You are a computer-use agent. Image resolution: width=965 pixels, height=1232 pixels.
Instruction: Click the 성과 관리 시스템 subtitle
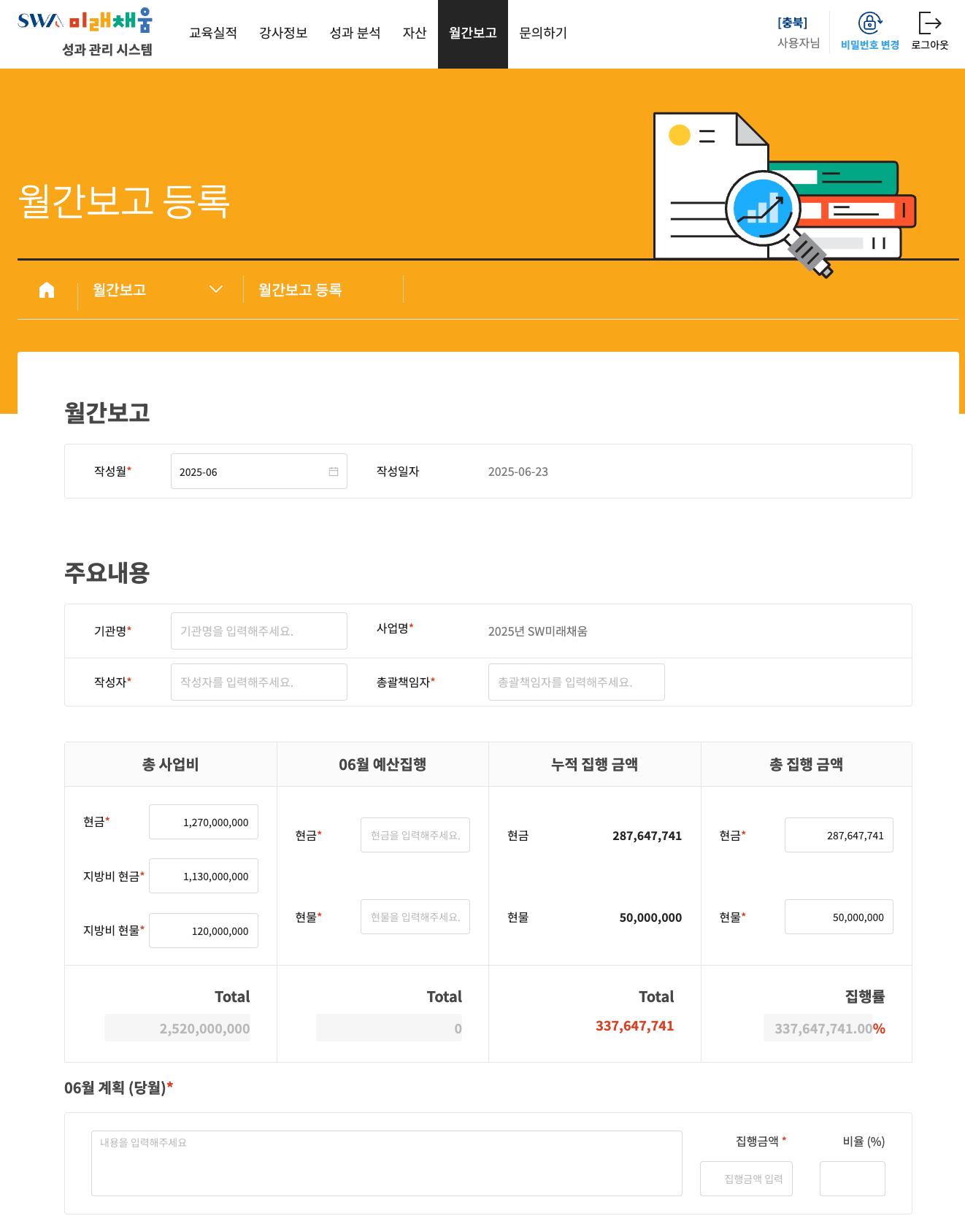point(107,50)
